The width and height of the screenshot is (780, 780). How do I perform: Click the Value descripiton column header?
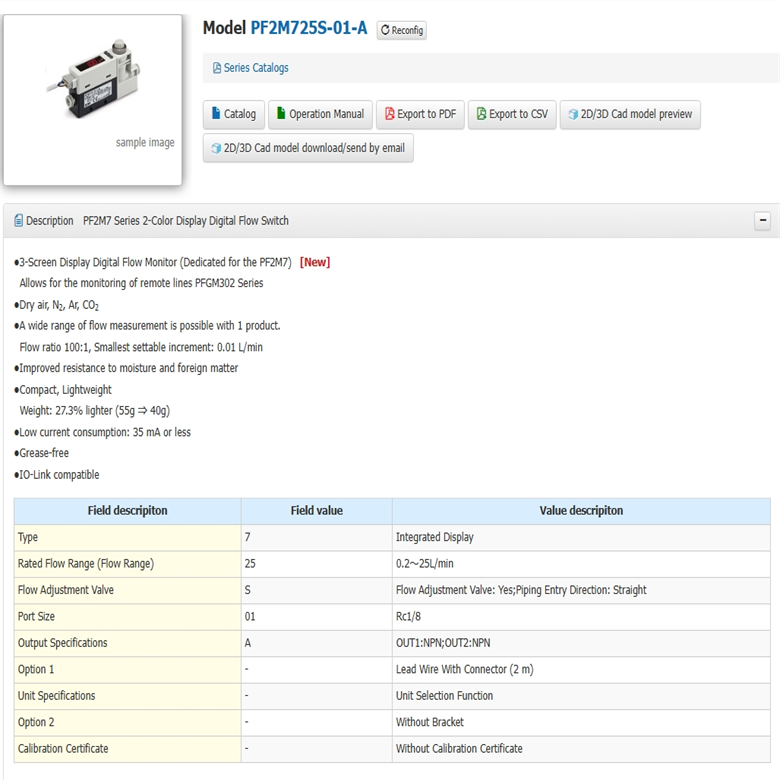coord(581,511)
